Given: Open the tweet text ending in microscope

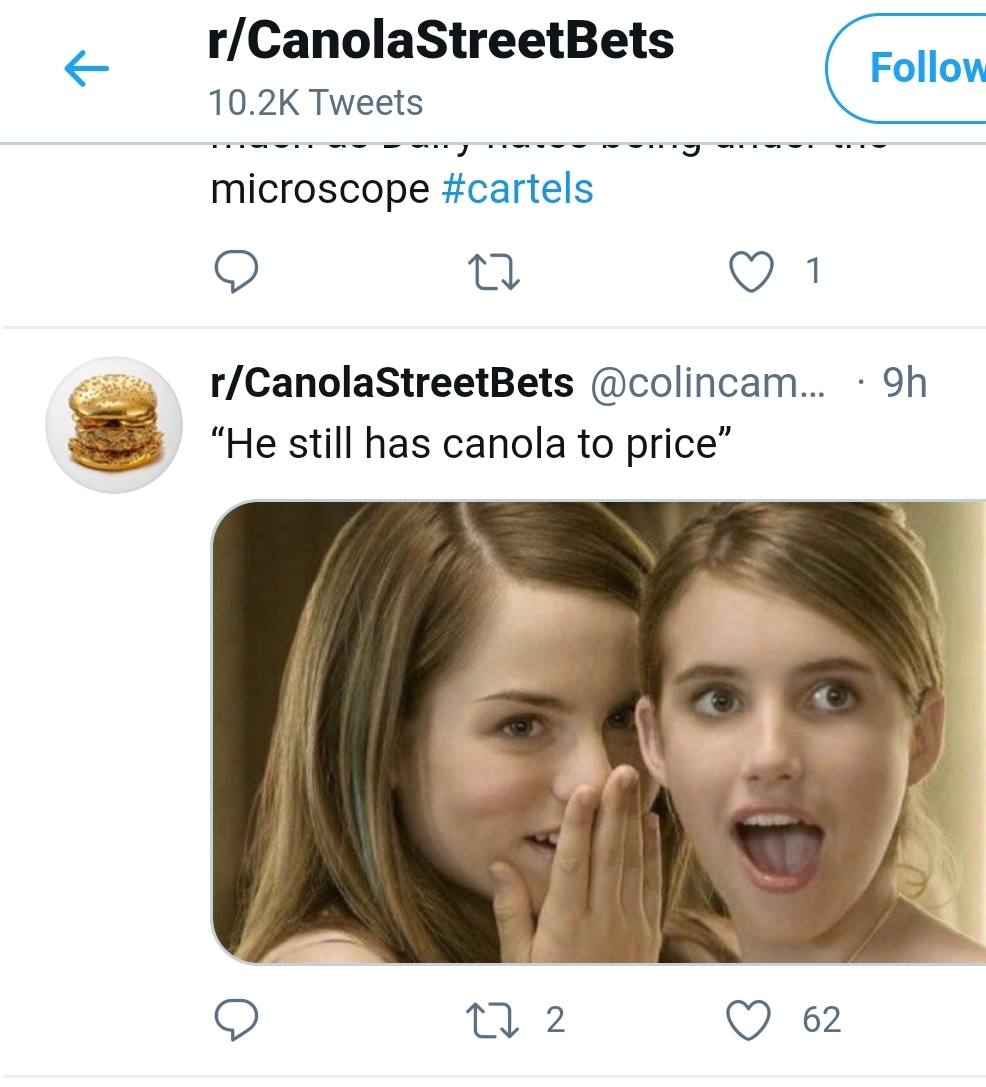Looking at the screenshot, I should [x=320, y=189].
